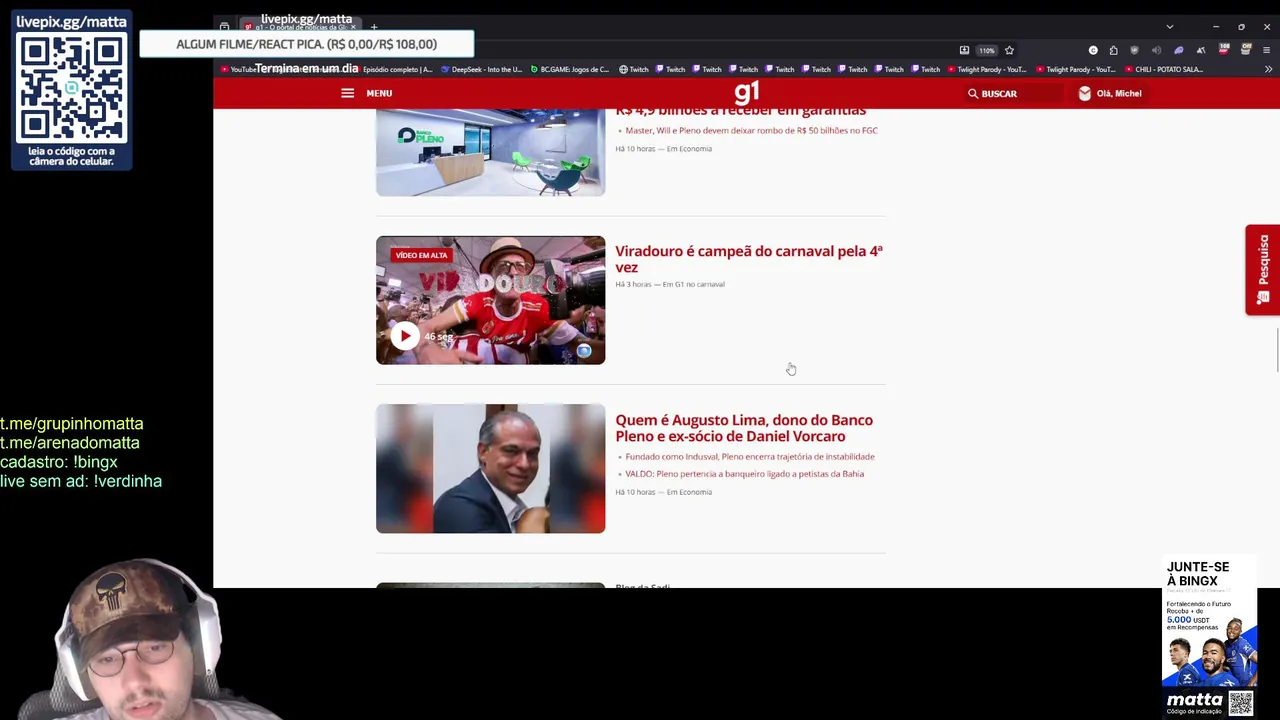Open headline Quem é Augusto Lima

click(x=744, y=428)
